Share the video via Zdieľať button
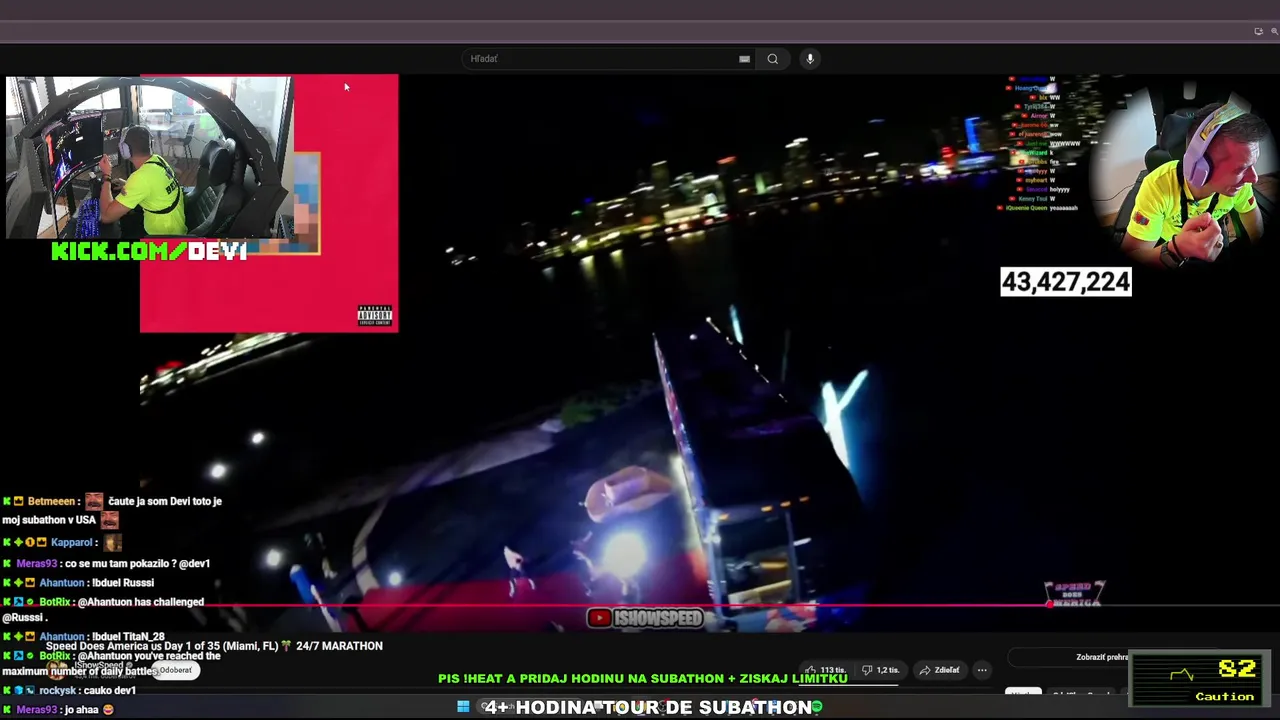The height and width of the screenshot is (720, 1280). point(940,670)
